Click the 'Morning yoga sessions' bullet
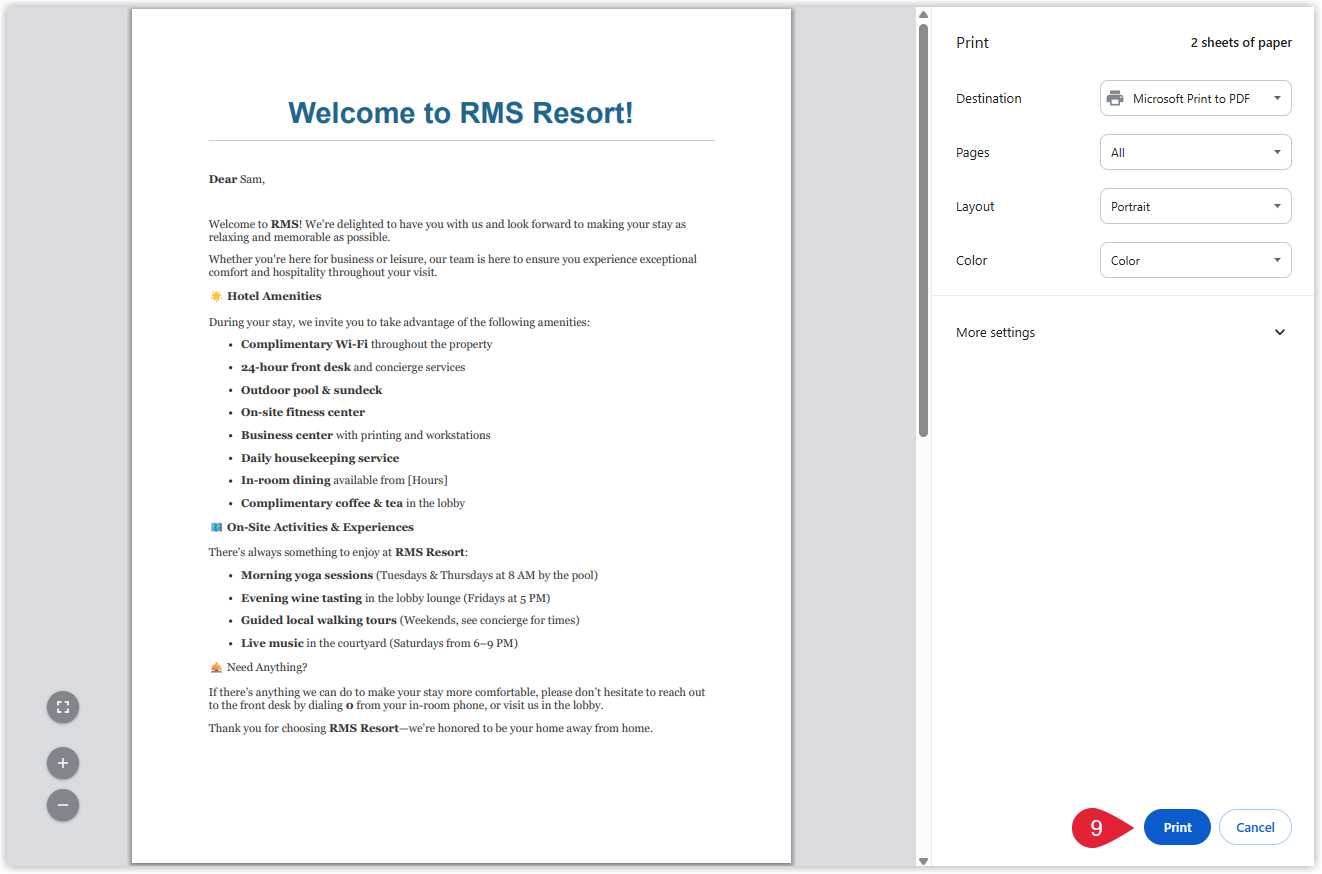Screen dimensions: 1322x874 (419, 575)
